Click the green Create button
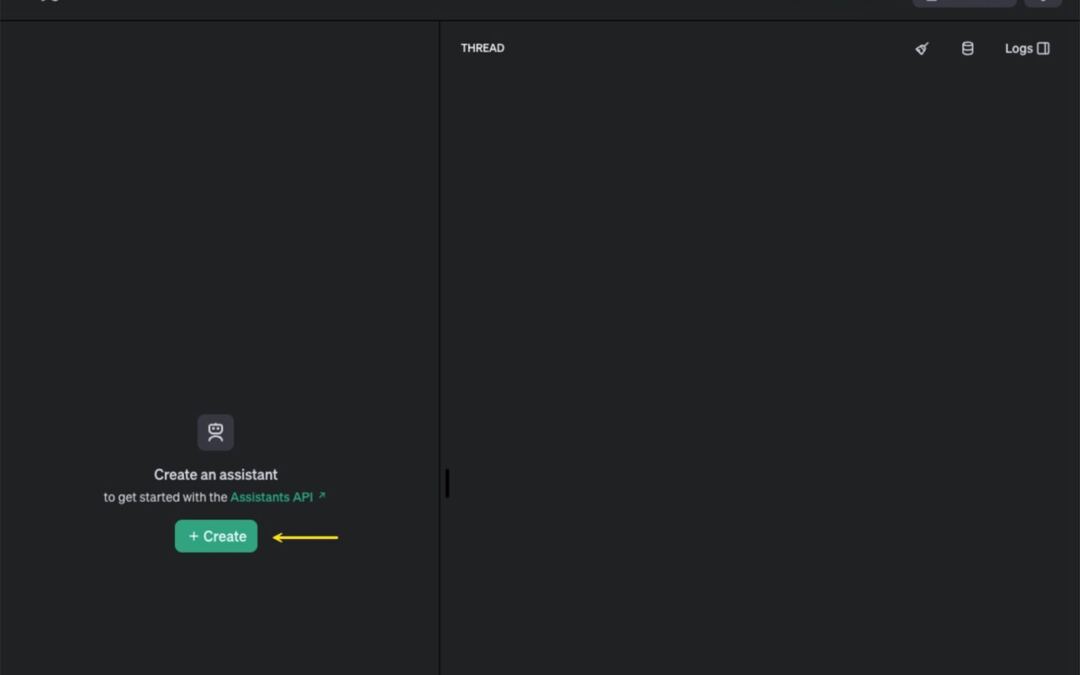 pyautogui.click(x=216, y=536)
